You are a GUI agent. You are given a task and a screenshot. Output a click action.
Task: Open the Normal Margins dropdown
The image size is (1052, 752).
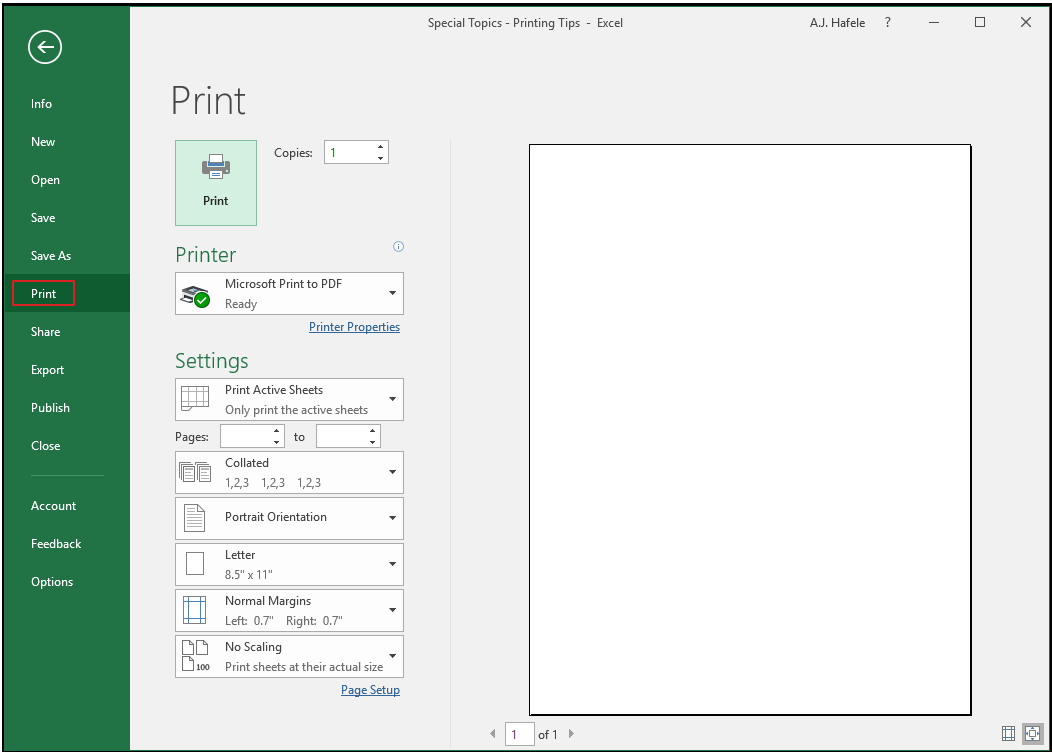[x=289, y=610]
